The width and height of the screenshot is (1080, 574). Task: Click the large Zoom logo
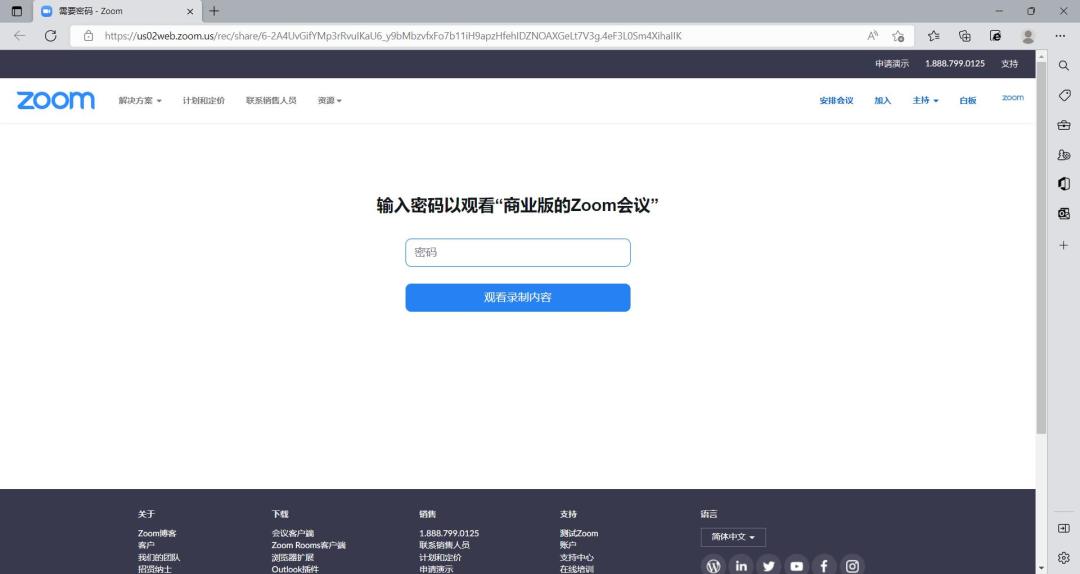56,100
